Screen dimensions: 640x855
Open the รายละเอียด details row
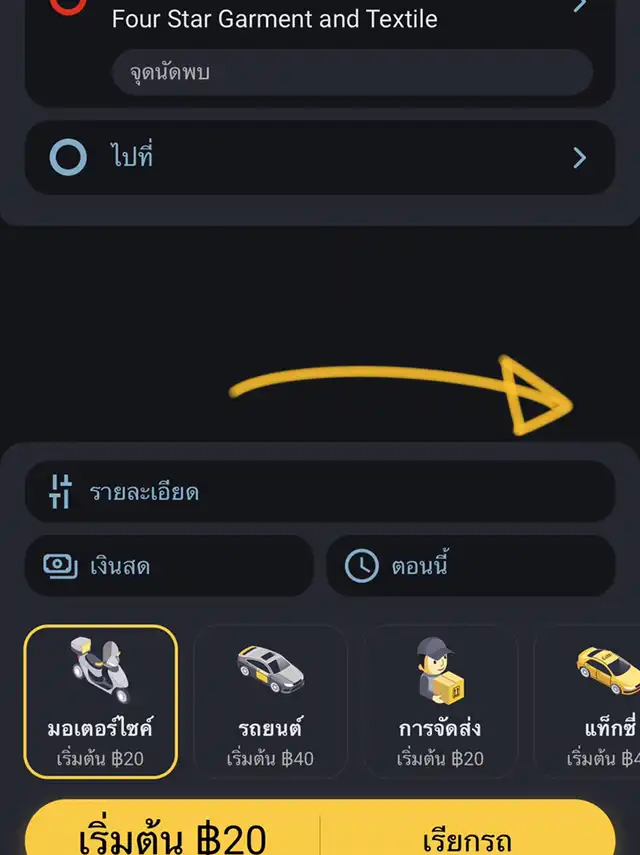(x=320, y=491)
